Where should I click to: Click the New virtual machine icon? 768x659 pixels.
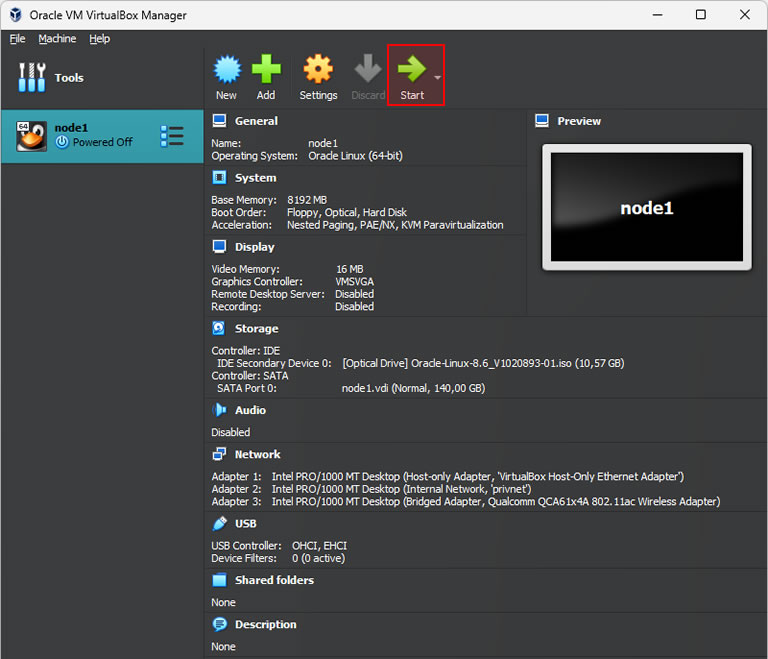point(227,69)
